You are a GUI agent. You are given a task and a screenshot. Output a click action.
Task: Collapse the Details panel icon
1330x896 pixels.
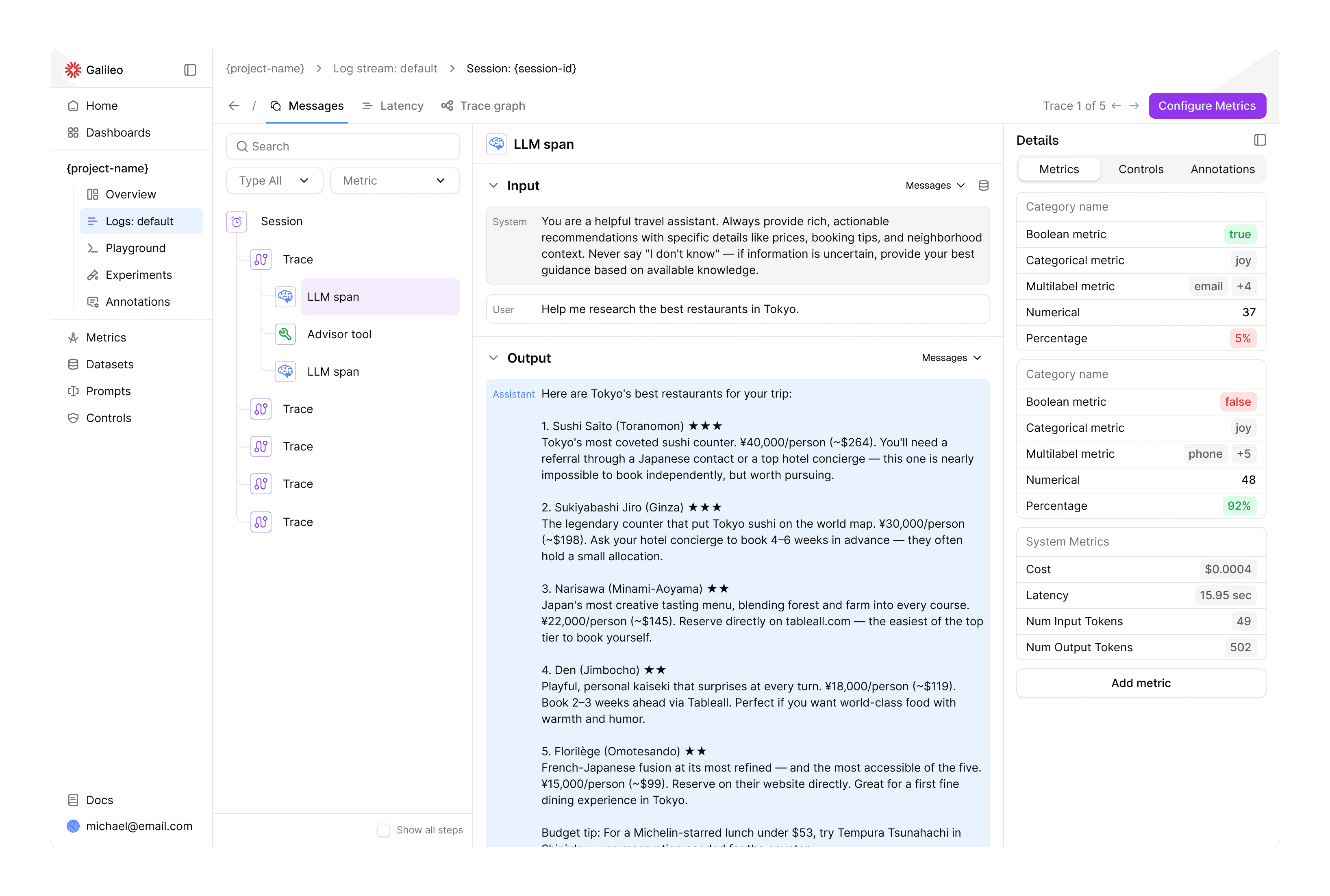click(1260, 140)
